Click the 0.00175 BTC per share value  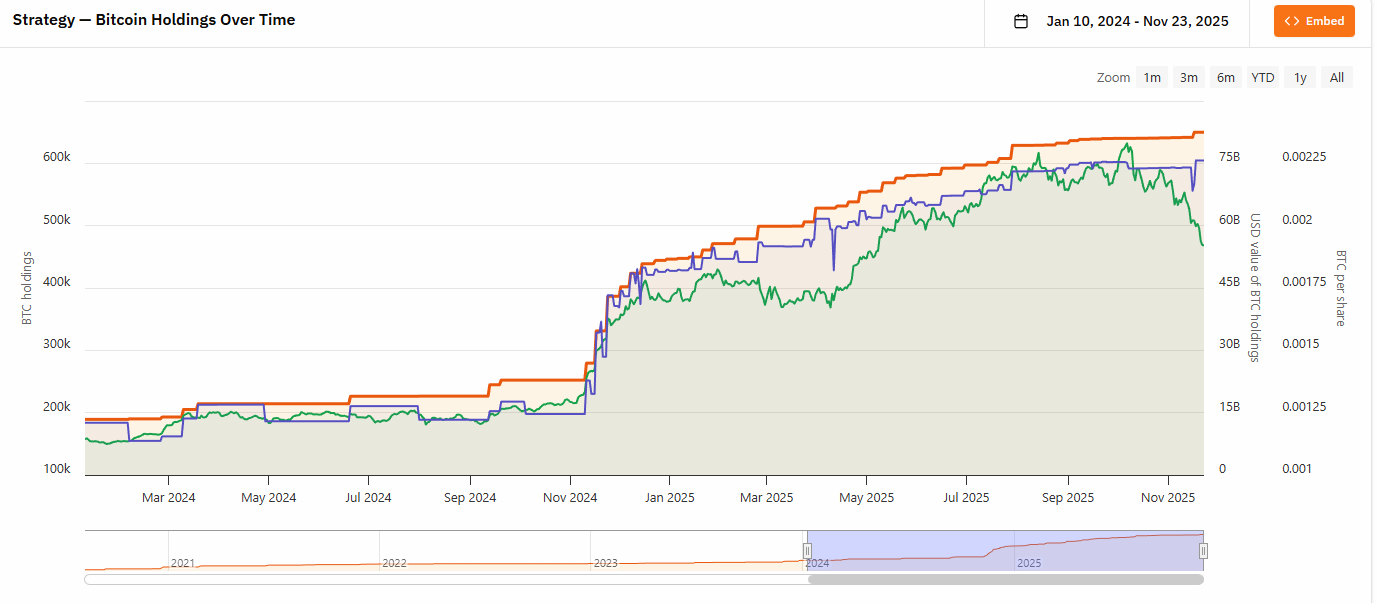click(x=1304, y=282)
